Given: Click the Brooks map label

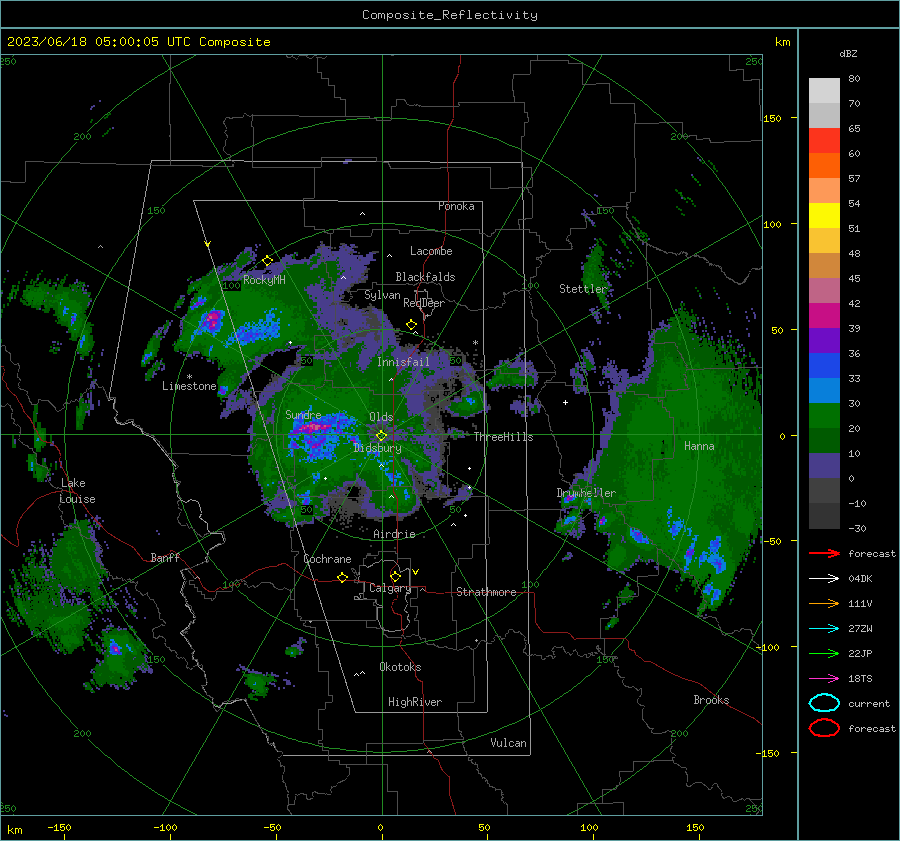Looking at the screenshot, I should (x=711, y=700).
